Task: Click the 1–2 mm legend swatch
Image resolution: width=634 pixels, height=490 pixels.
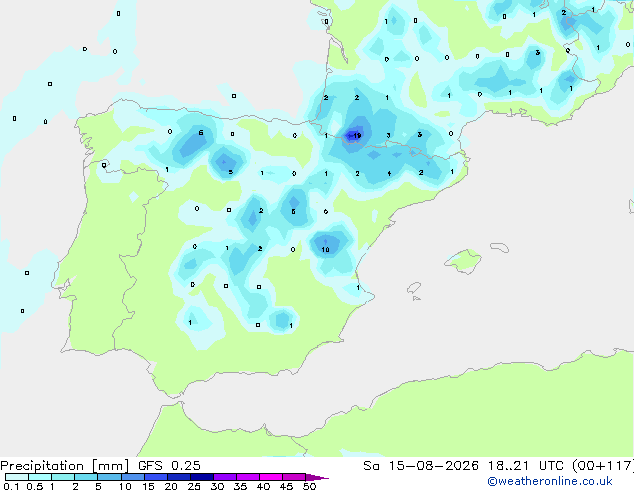Action: tap(63, 477)
